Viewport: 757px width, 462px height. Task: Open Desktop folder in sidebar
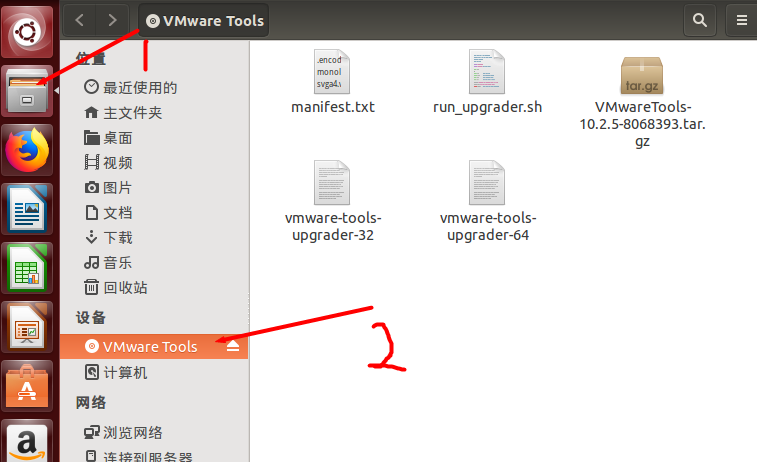tap(154, 138)
